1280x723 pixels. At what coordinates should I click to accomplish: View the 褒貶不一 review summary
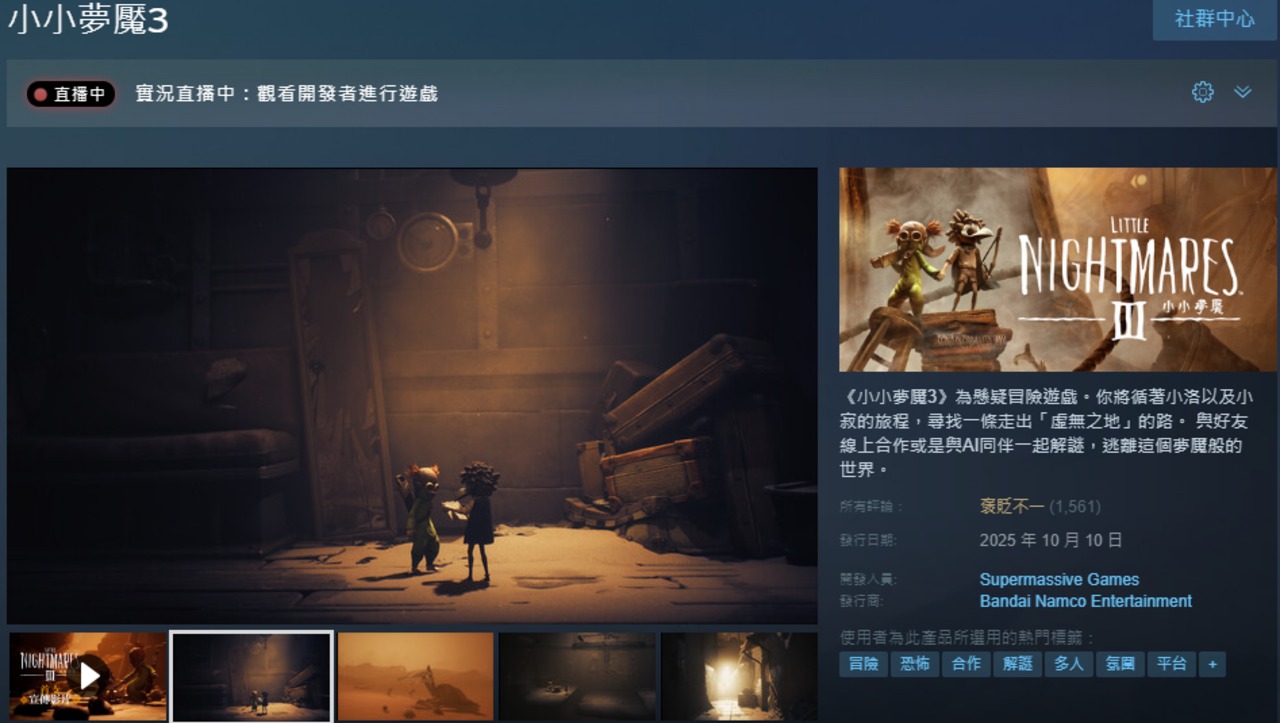1009,507
